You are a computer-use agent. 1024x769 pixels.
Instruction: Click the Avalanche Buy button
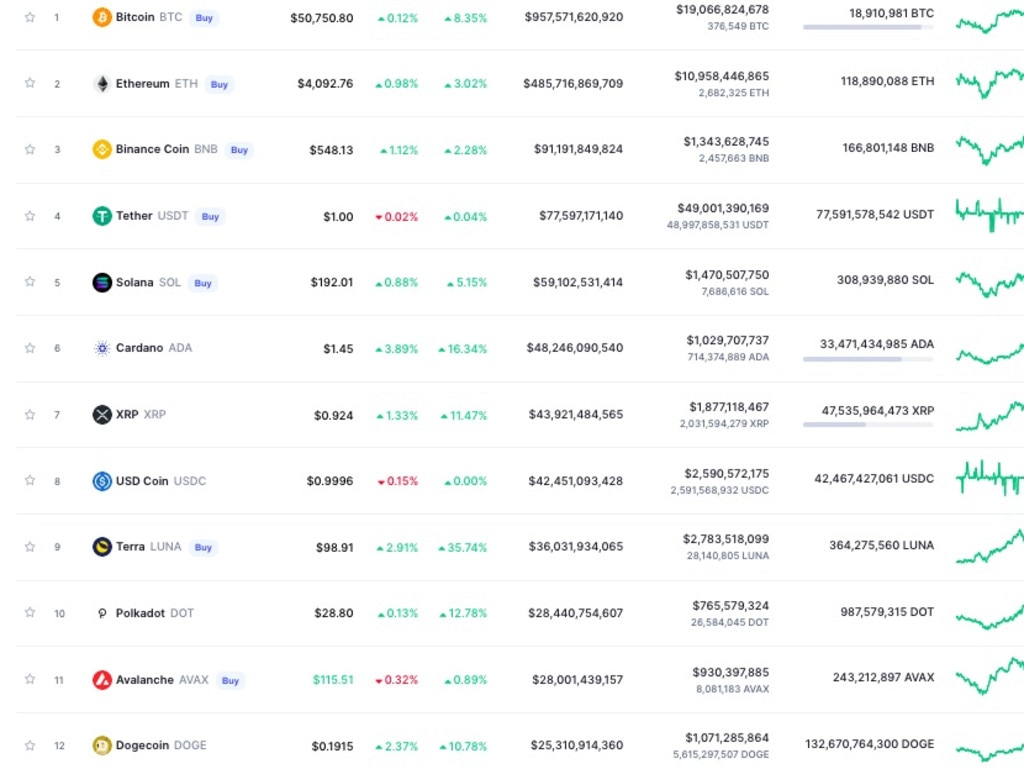point(231,681)
